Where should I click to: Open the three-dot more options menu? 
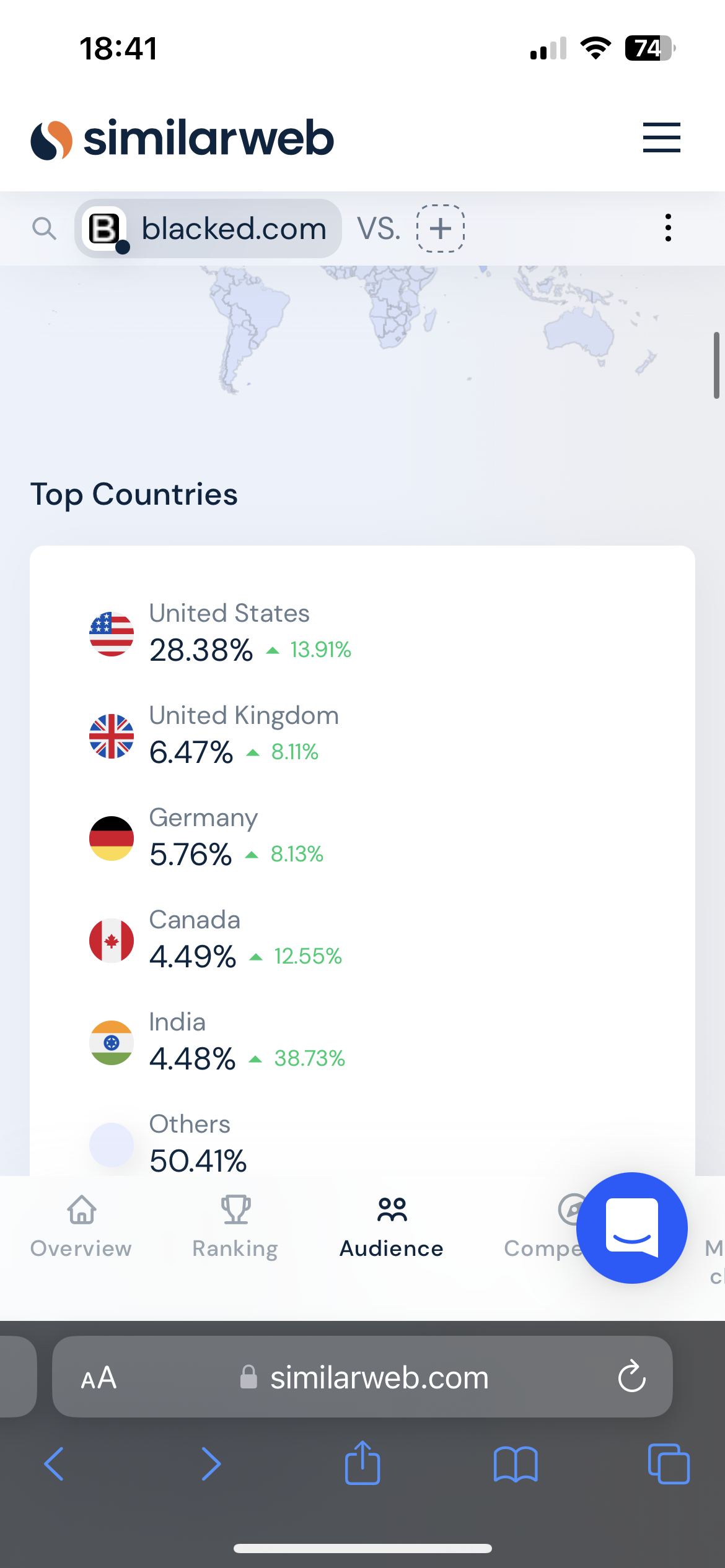click(667, 228)
